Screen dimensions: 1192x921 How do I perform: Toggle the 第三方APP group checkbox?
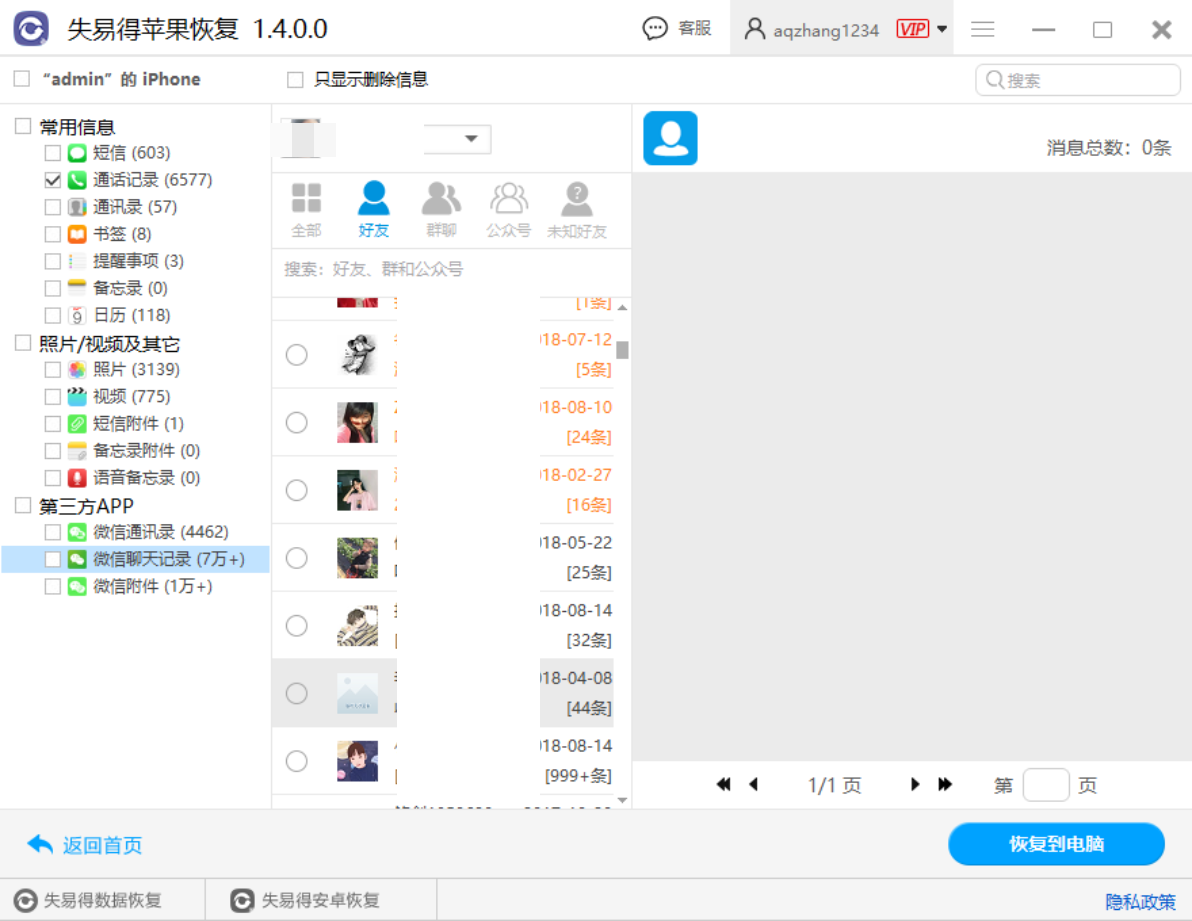pyautogui.click(x=23, y=505)
